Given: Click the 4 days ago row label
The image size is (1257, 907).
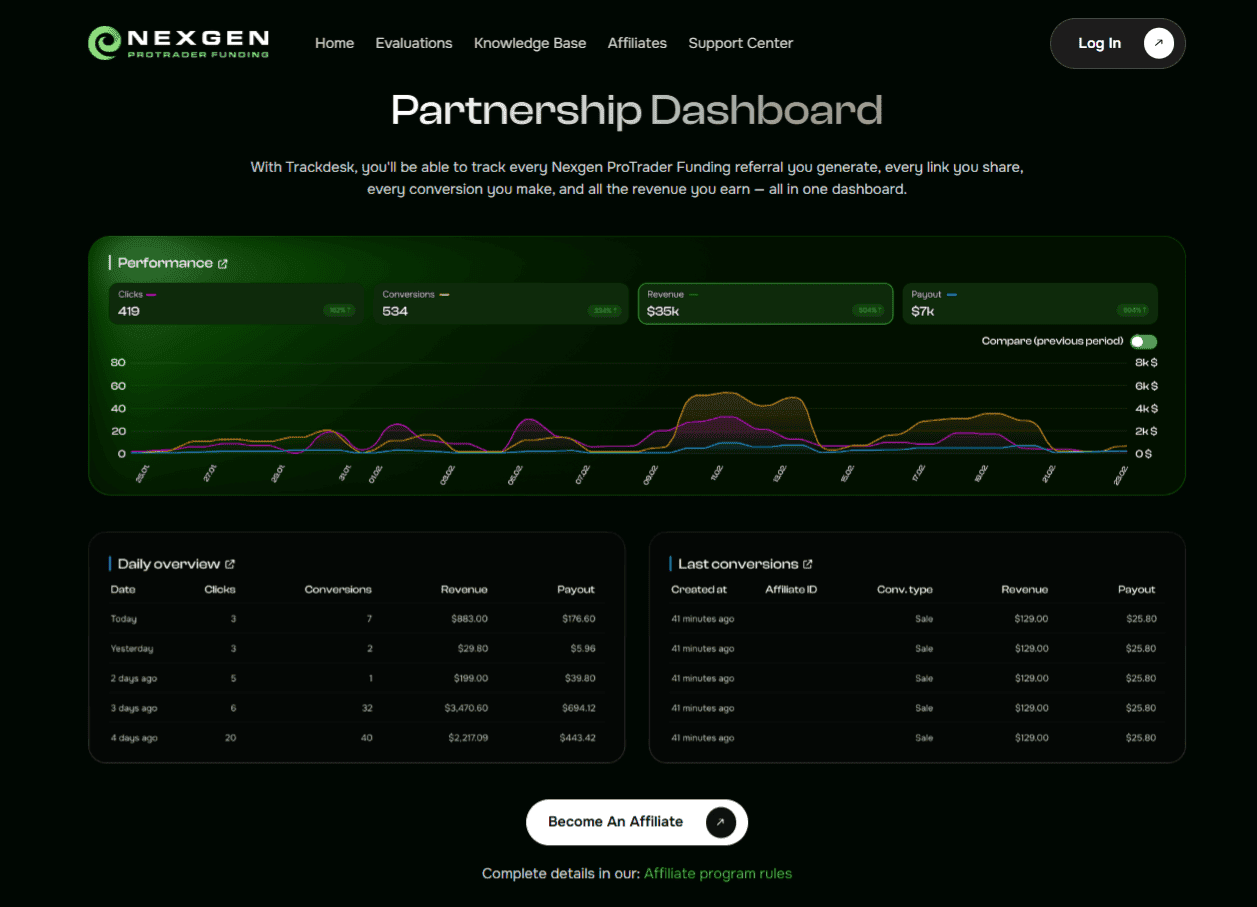Looking at the screenshot, I should coord(134,738).
